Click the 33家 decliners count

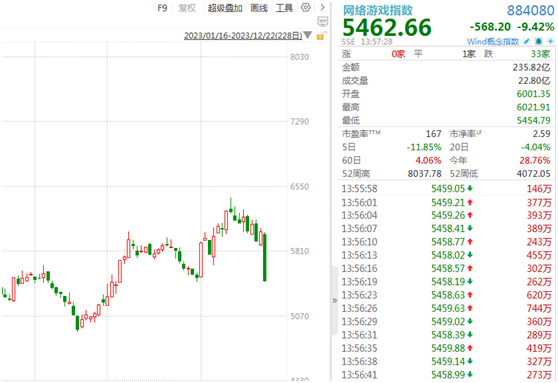pos(540,54)
